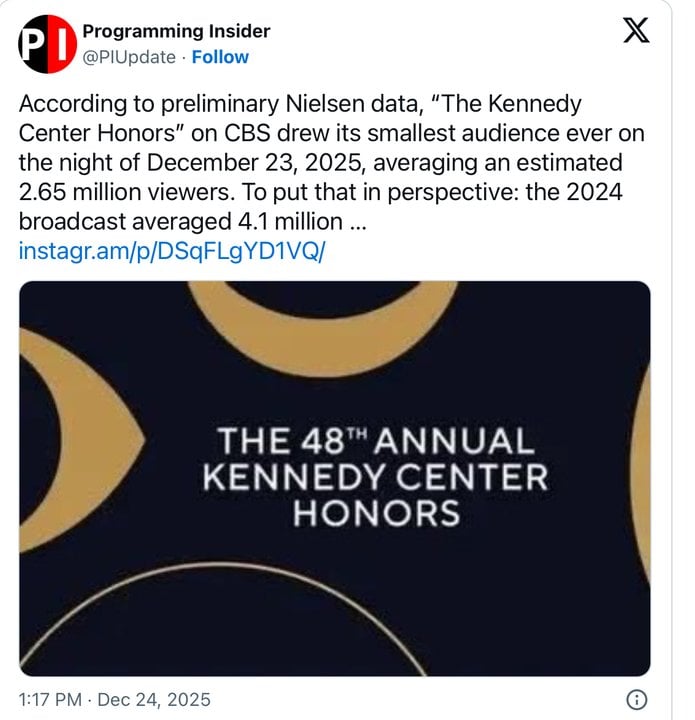Open the X logo link
The width and height of the screenshot is (695, 720).
click(636, 33)
